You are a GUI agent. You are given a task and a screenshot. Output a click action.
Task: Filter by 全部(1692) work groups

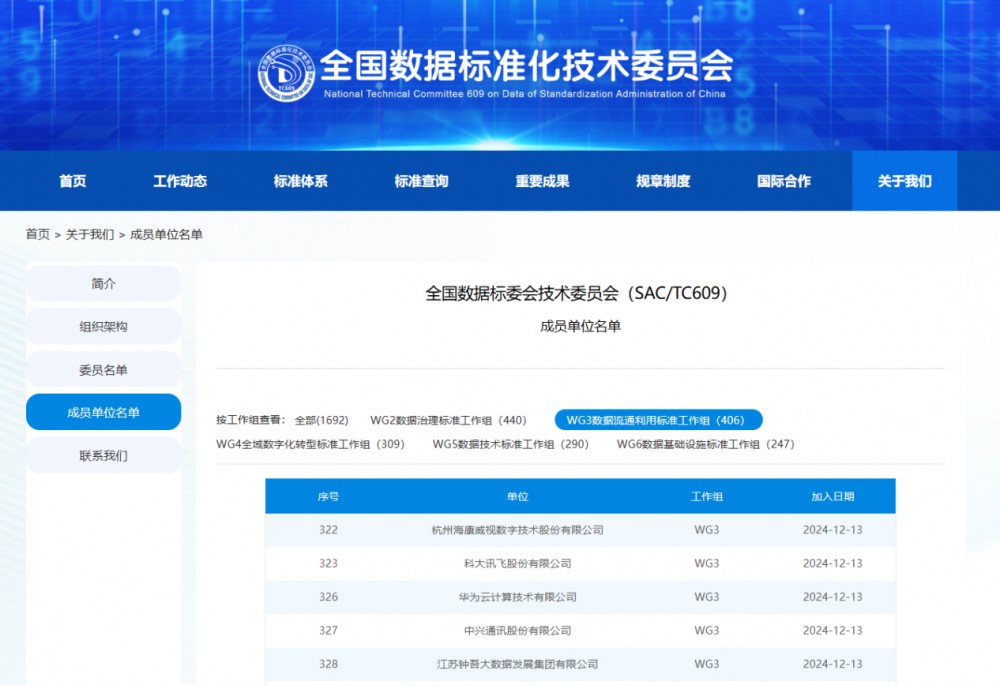click(x=321, y=420)
